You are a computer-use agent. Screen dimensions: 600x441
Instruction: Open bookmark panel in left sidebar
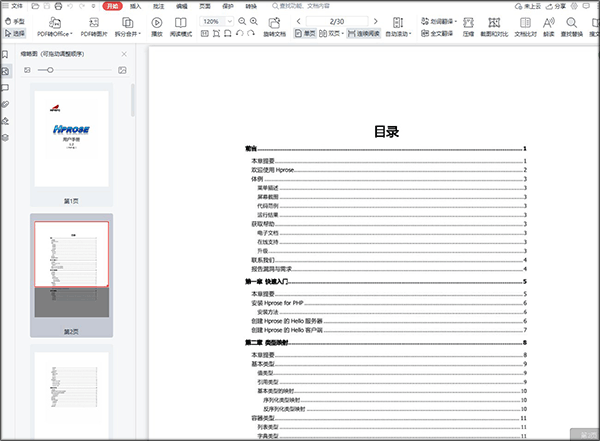pos(6,55)
